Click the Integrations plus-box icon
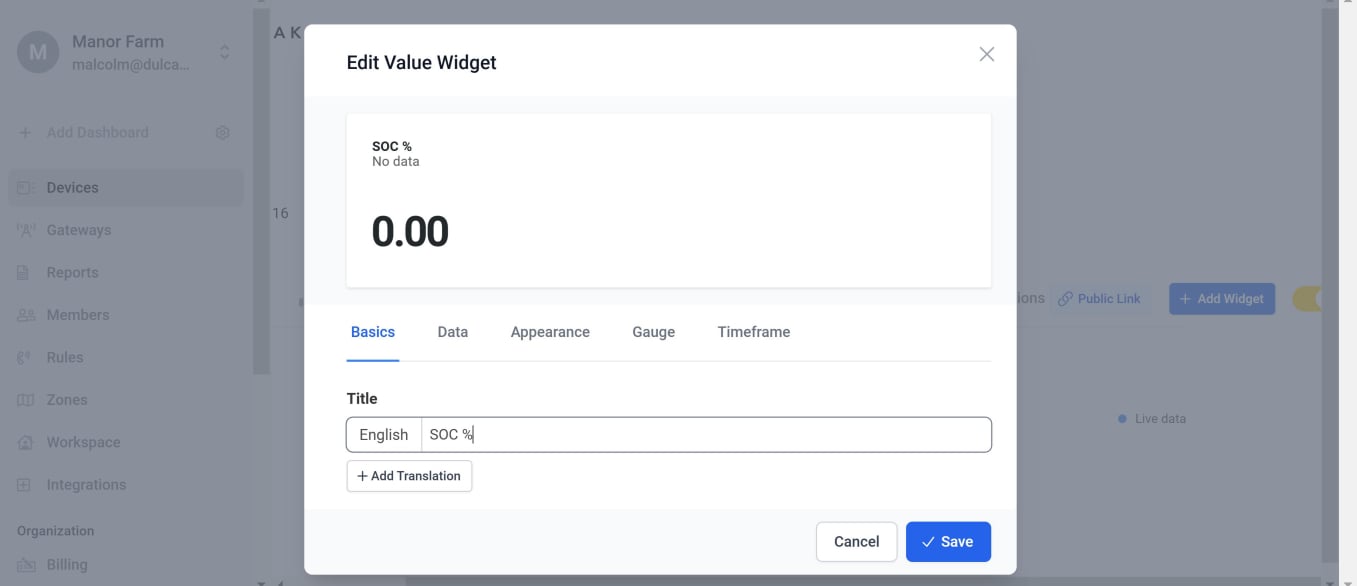This screenshot has width=1357, height=586. pos(24,485)
